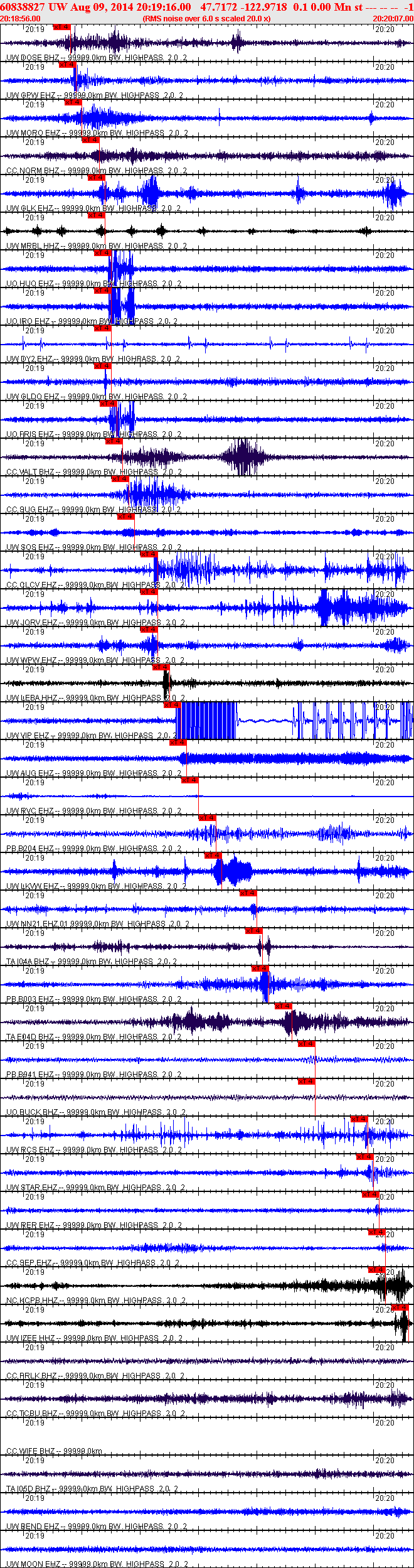Select the UW GLDO EHZ station label
Image resolution: width=414 pixels, height=1568 pixels.
tap(33, 397)
